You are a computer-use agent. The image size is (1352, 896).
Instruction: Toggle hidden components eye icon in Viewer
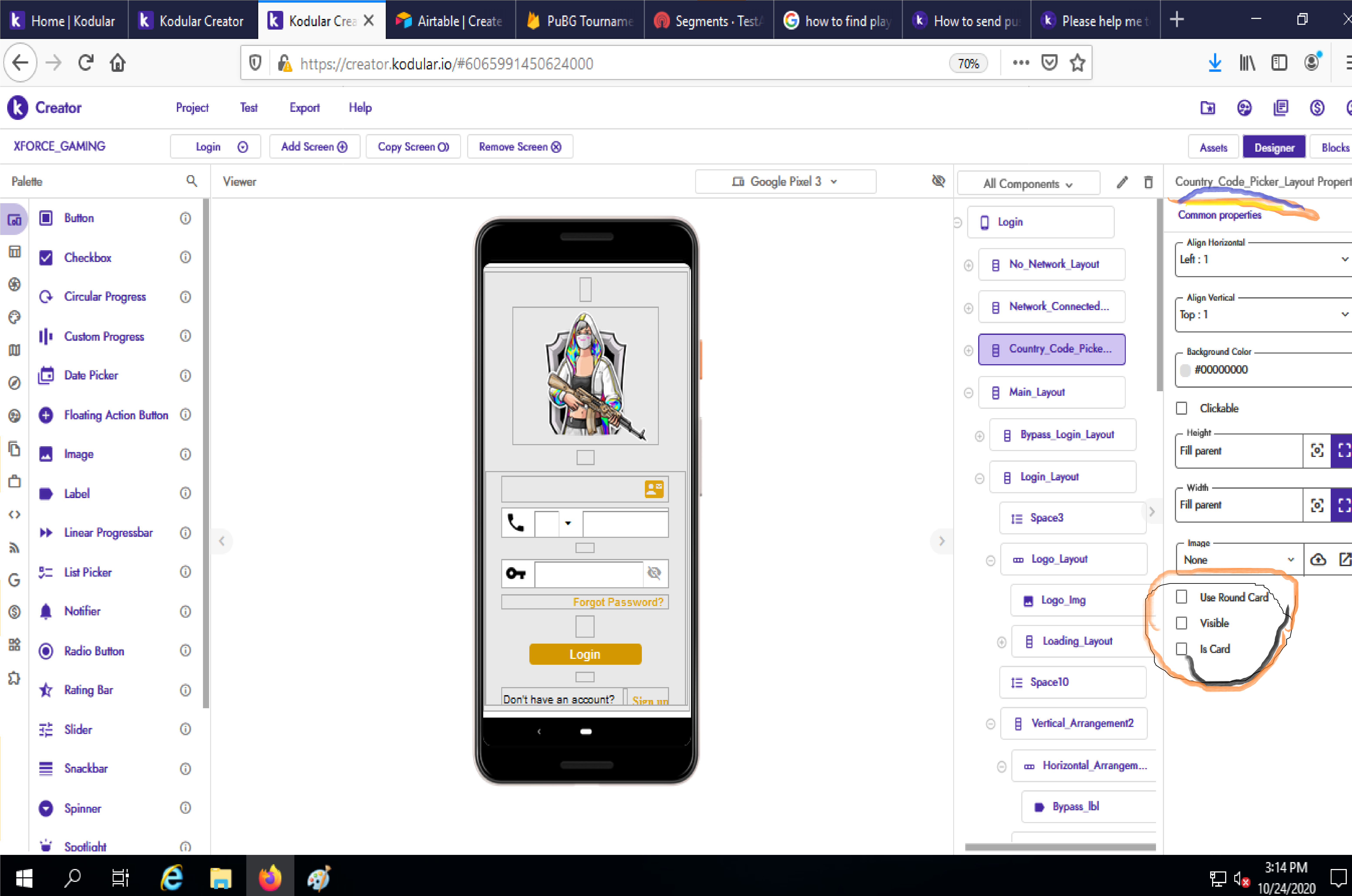[938, 181]
